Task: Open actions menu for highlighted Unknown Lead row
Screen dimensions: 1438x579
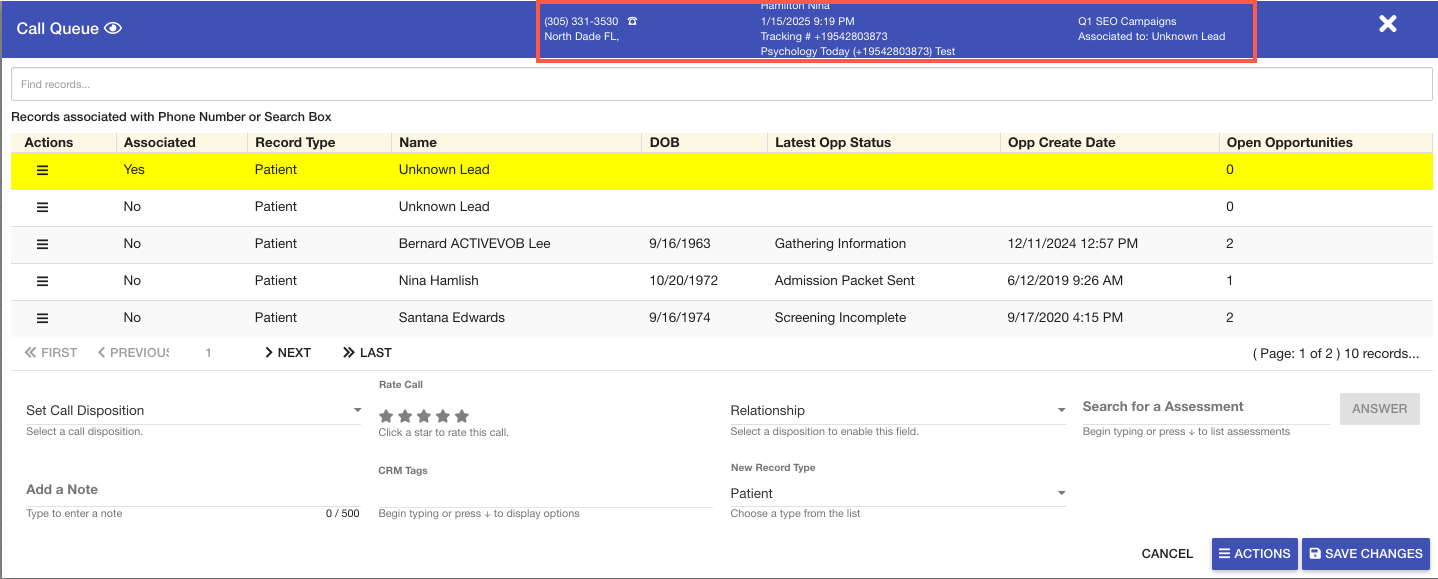Action: pyautogui.click(x=42, y=170)
